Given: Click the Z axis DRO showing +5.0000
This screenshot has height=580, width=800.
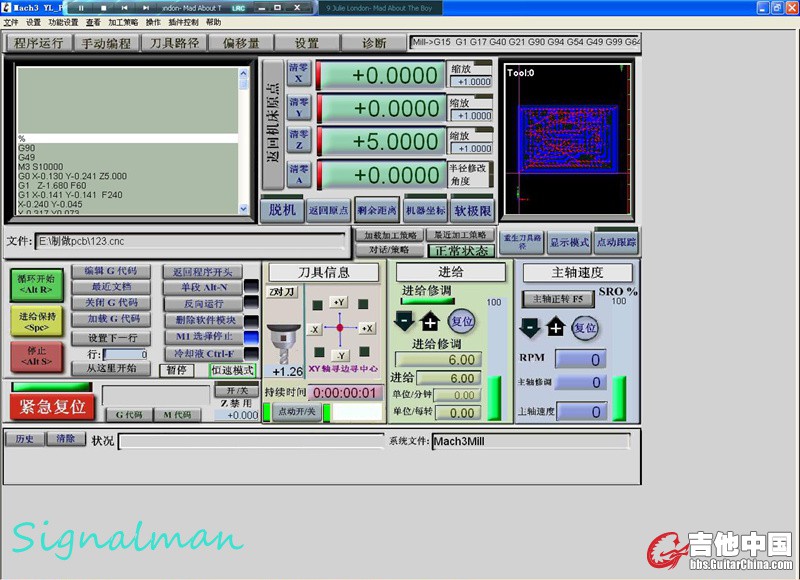Looking at the screenshot, I should click(383, 141).
